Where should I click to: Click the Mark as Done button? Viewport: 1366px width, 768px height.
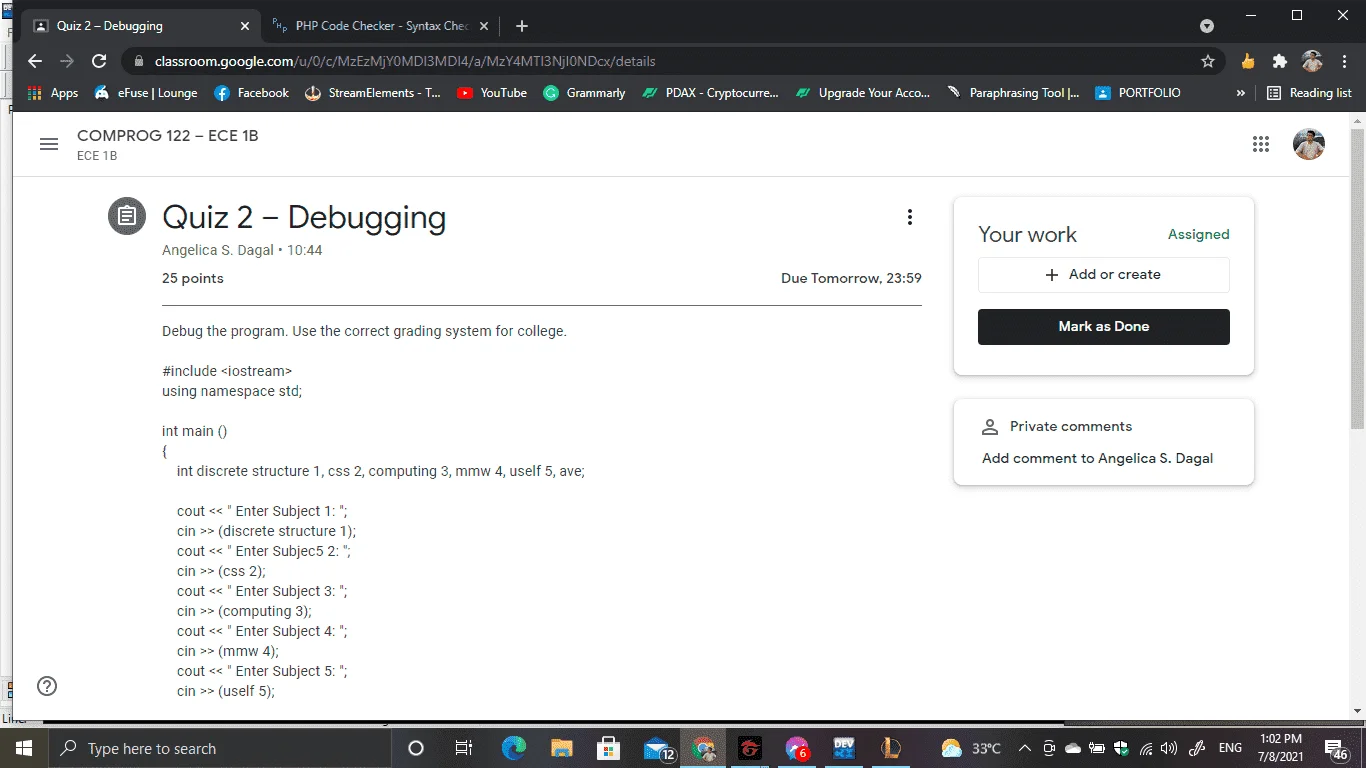(1103, 327)
